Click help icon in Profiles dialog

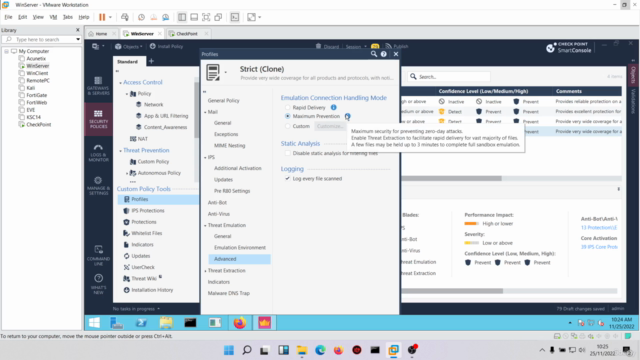(384, 54)
